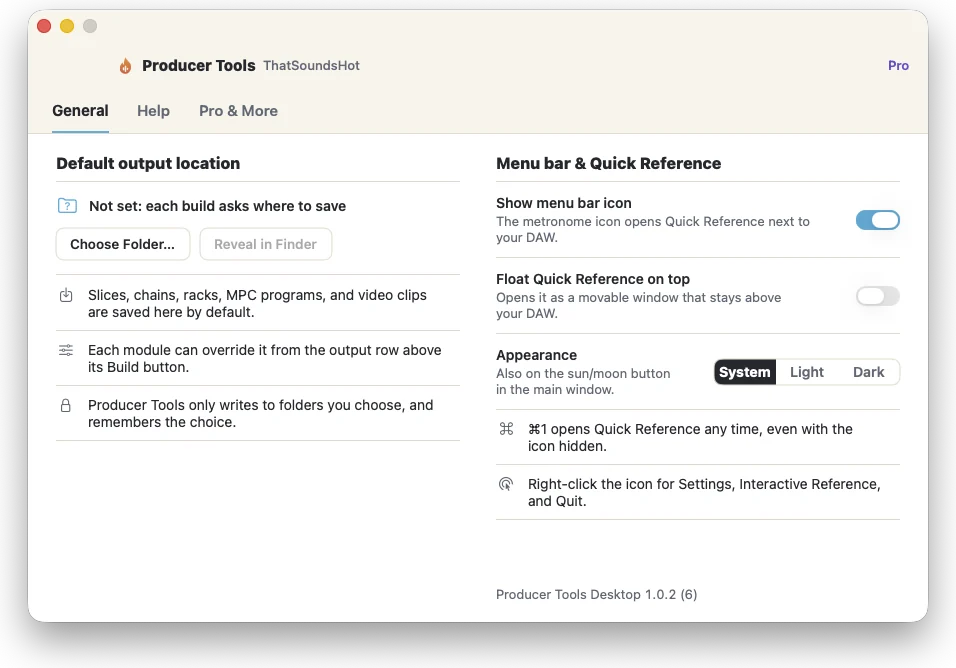
Task: Click the sliders icon beside module override text
Action: point(66,350)
